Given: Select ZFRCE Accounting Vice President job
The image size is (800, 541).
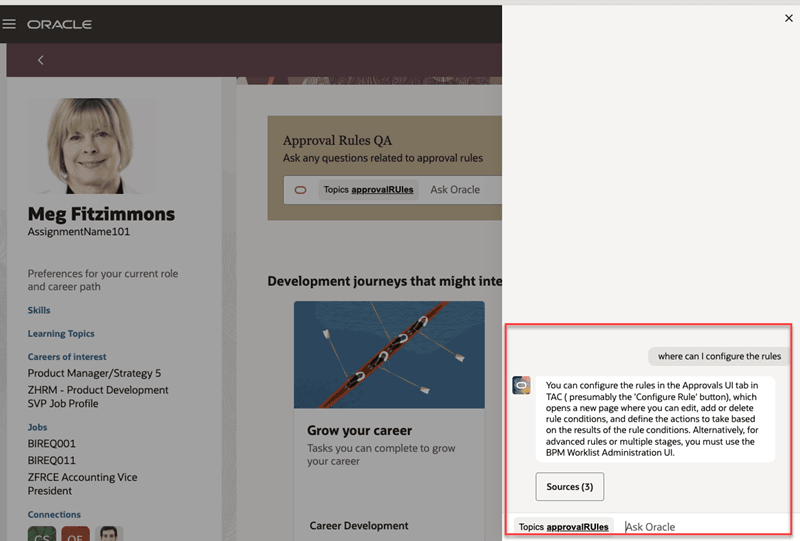Looking at the screenshot, I should pyautogui.click(x=82, y=484).
